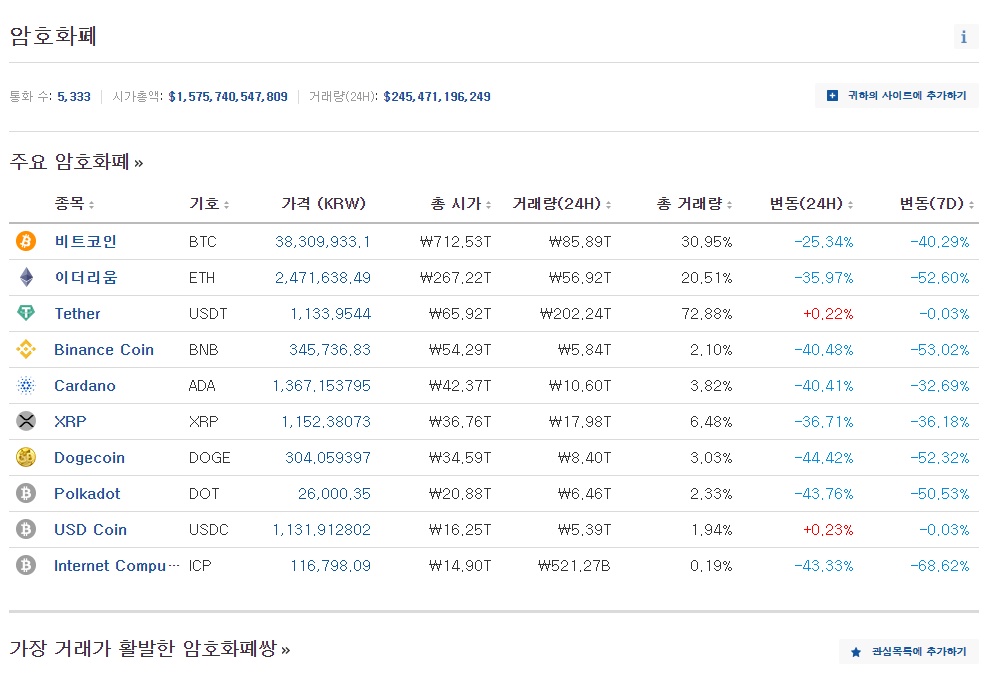Viewport: 1000px width, 700px height.
Task: Click the Cardano logo icon
Action: click(26, 385)
